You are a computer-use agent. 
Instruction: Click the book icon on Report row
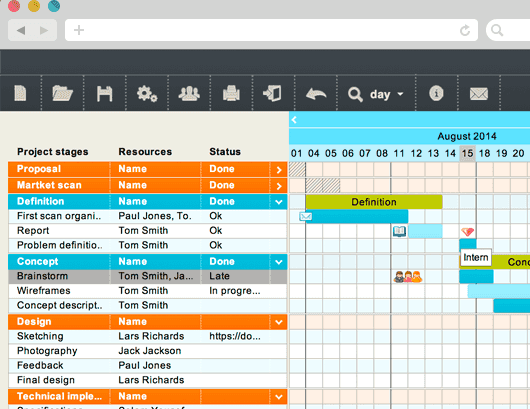(x=399, y=231)
